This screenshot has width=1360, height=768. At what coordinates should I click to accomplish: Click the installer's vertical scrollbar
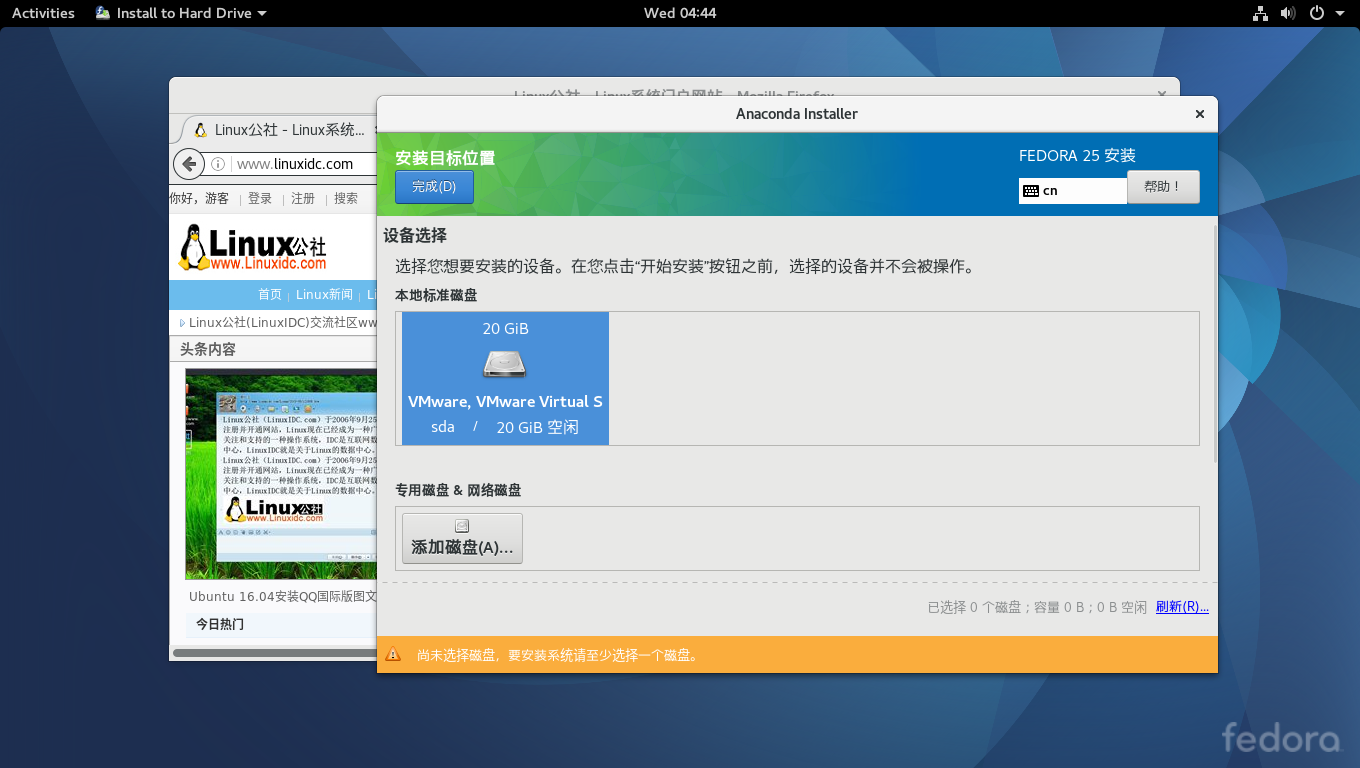point(1215,344)
